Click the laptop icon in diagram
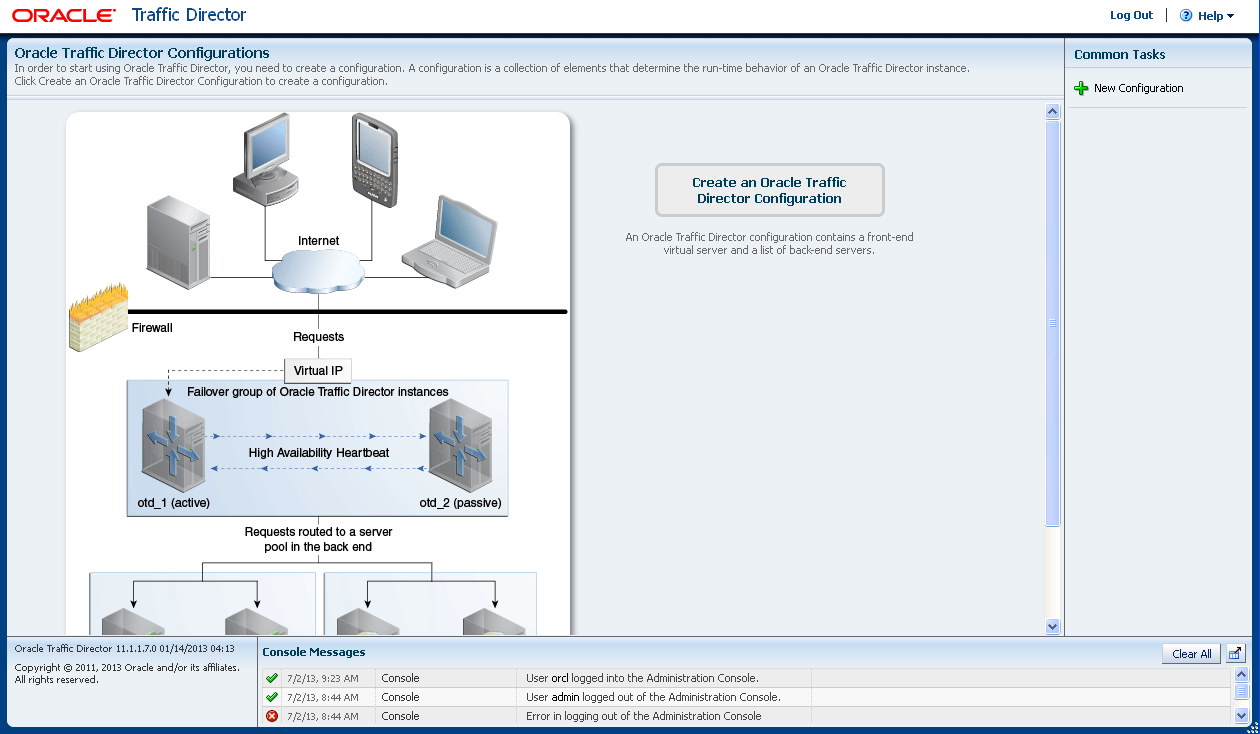1260x734 pixels. (449, 242)
